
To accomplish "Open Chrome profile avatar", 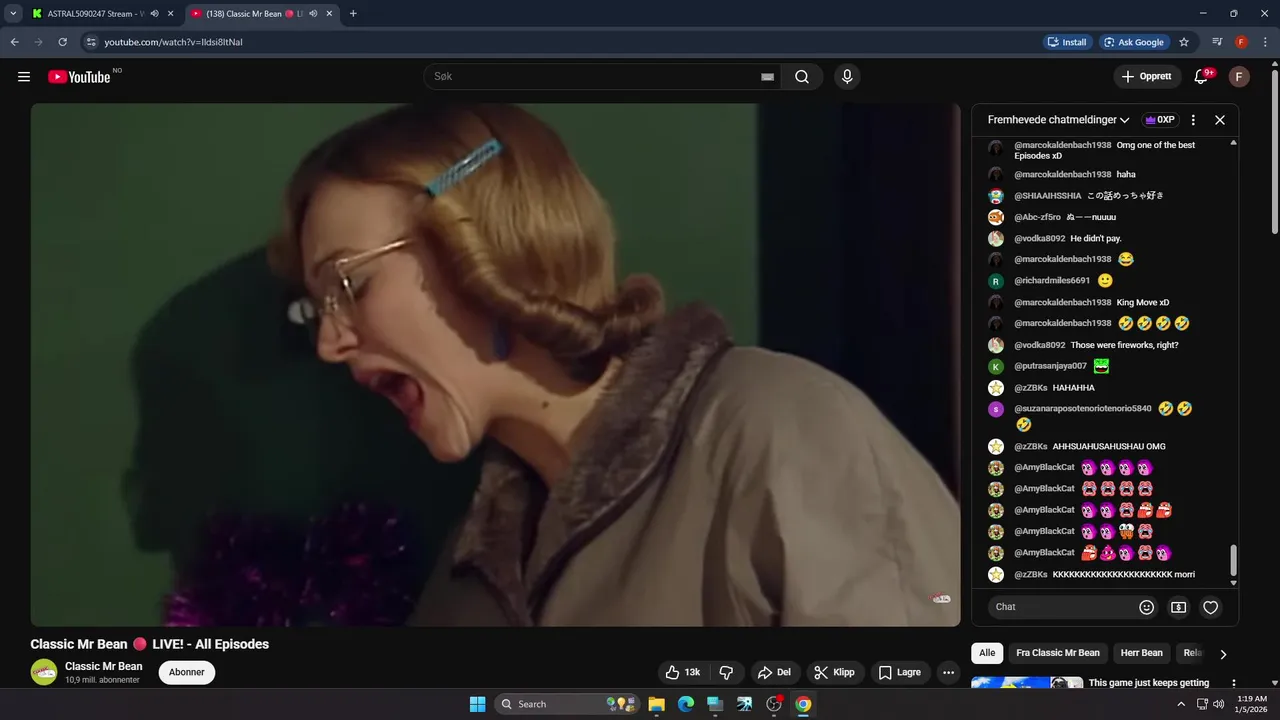I will tap(1241, 42).
